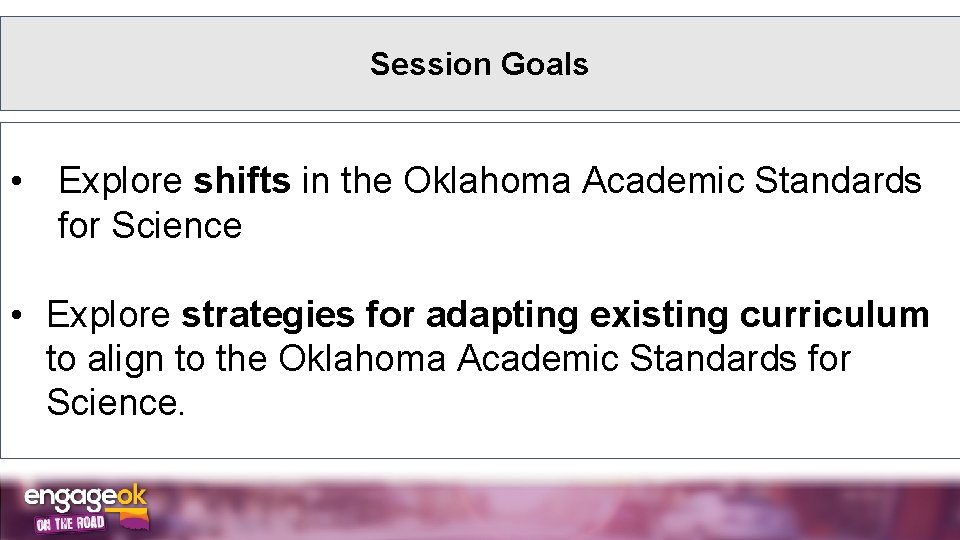Click the ON THE ROAD badge
The image size is (960, 540).
tap(70, 523)
